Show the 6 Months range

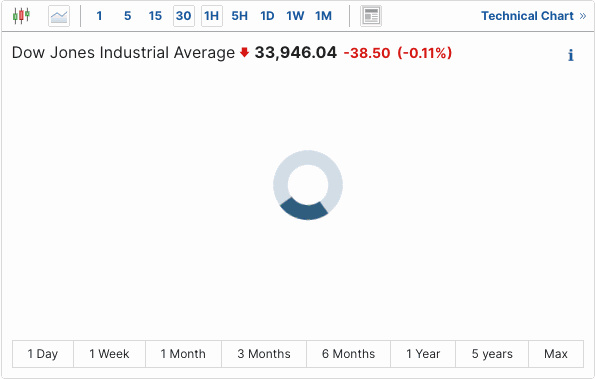(348, 354)
